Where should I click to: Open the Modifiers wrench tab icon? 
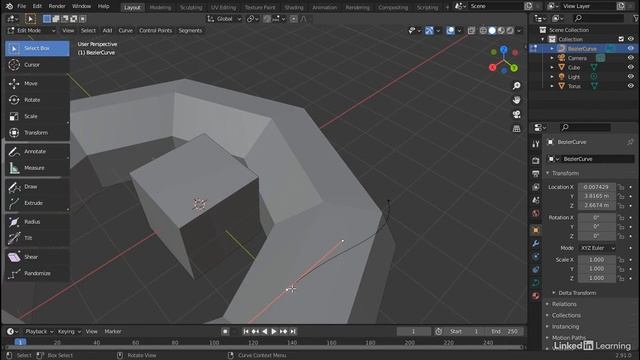tap(536, 244)
